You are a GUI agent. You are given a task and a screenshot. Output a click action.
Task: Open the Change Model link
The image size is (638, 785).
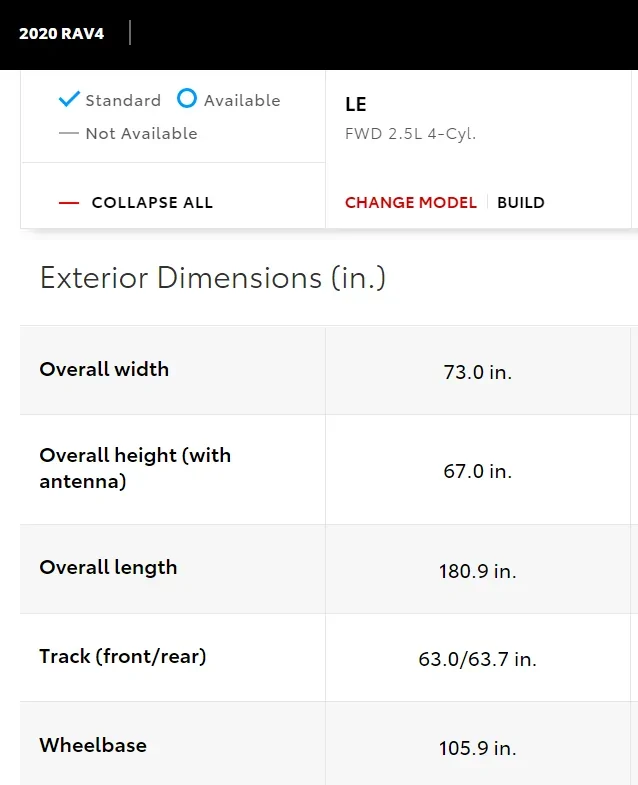coord(411,202)
